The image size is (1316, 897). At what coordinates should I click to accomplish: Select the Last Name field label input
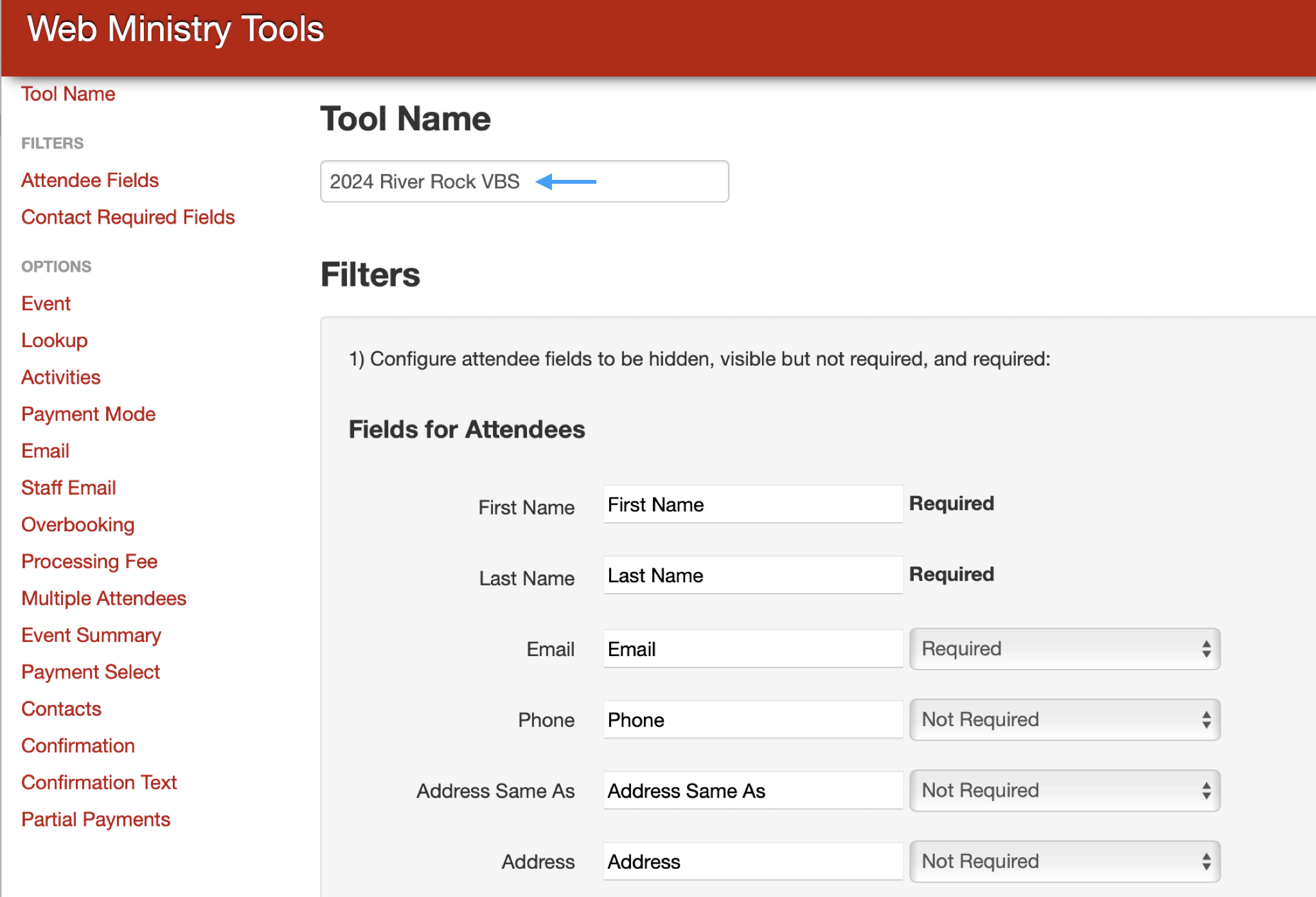point(752,575)
